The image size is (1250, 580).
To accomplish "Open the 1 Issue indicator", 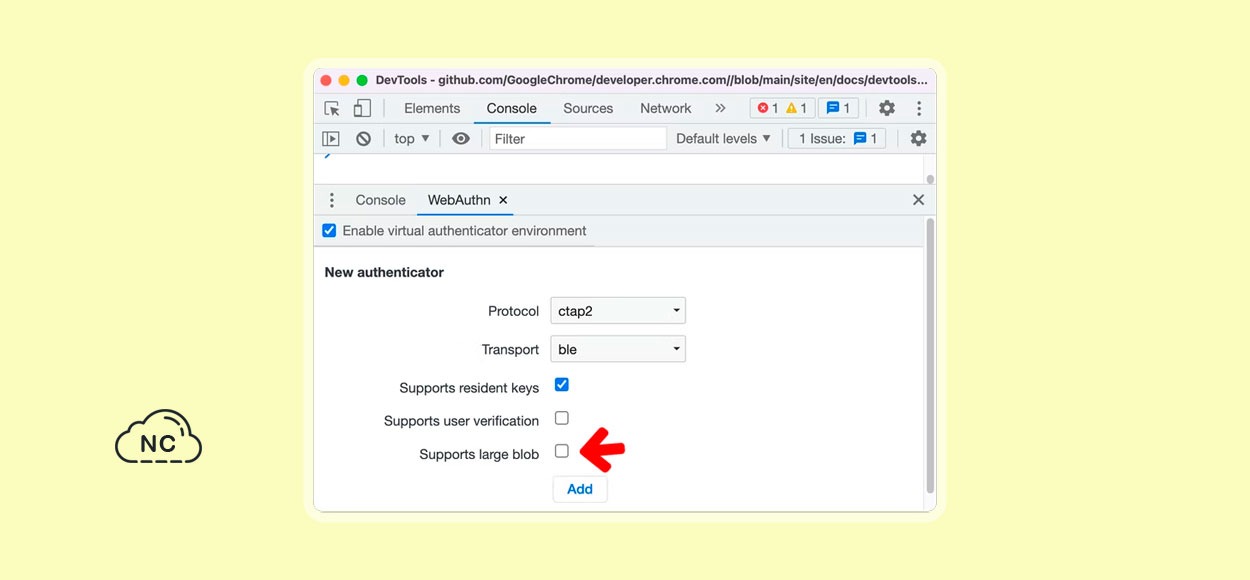I will [838, 139].
